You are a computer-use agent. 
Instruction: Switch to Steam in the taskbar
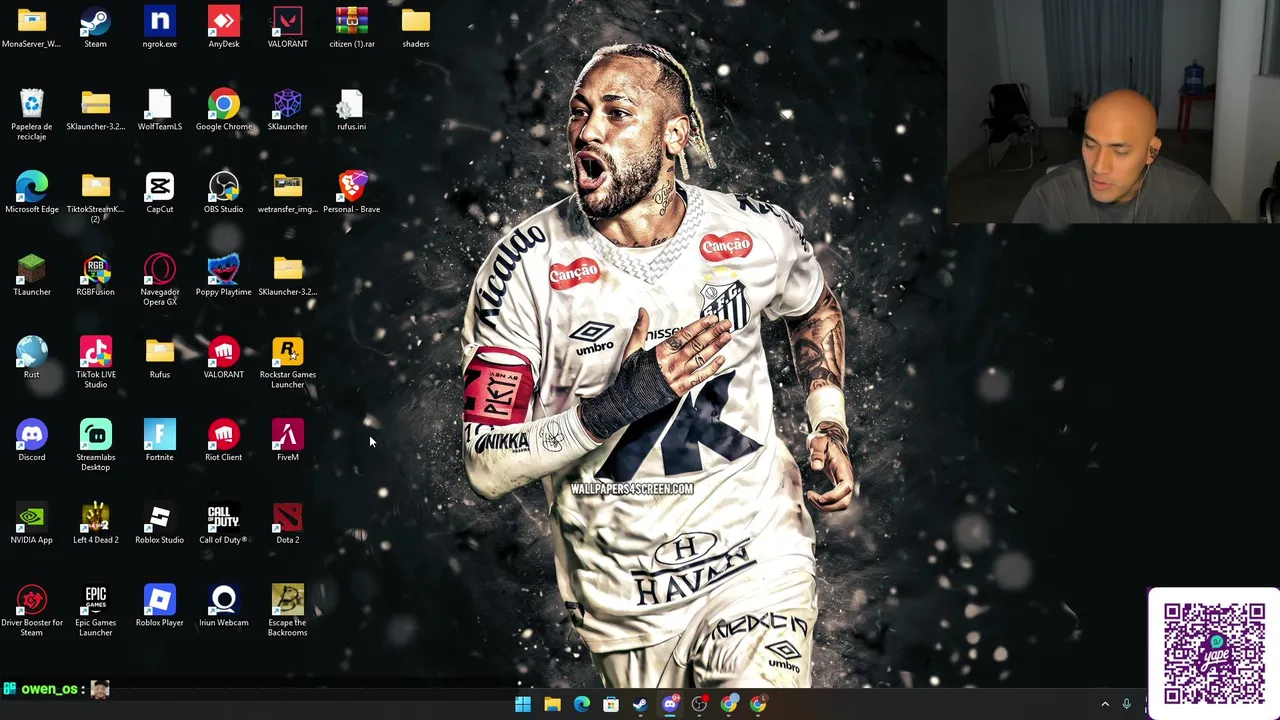pos(640,705)
